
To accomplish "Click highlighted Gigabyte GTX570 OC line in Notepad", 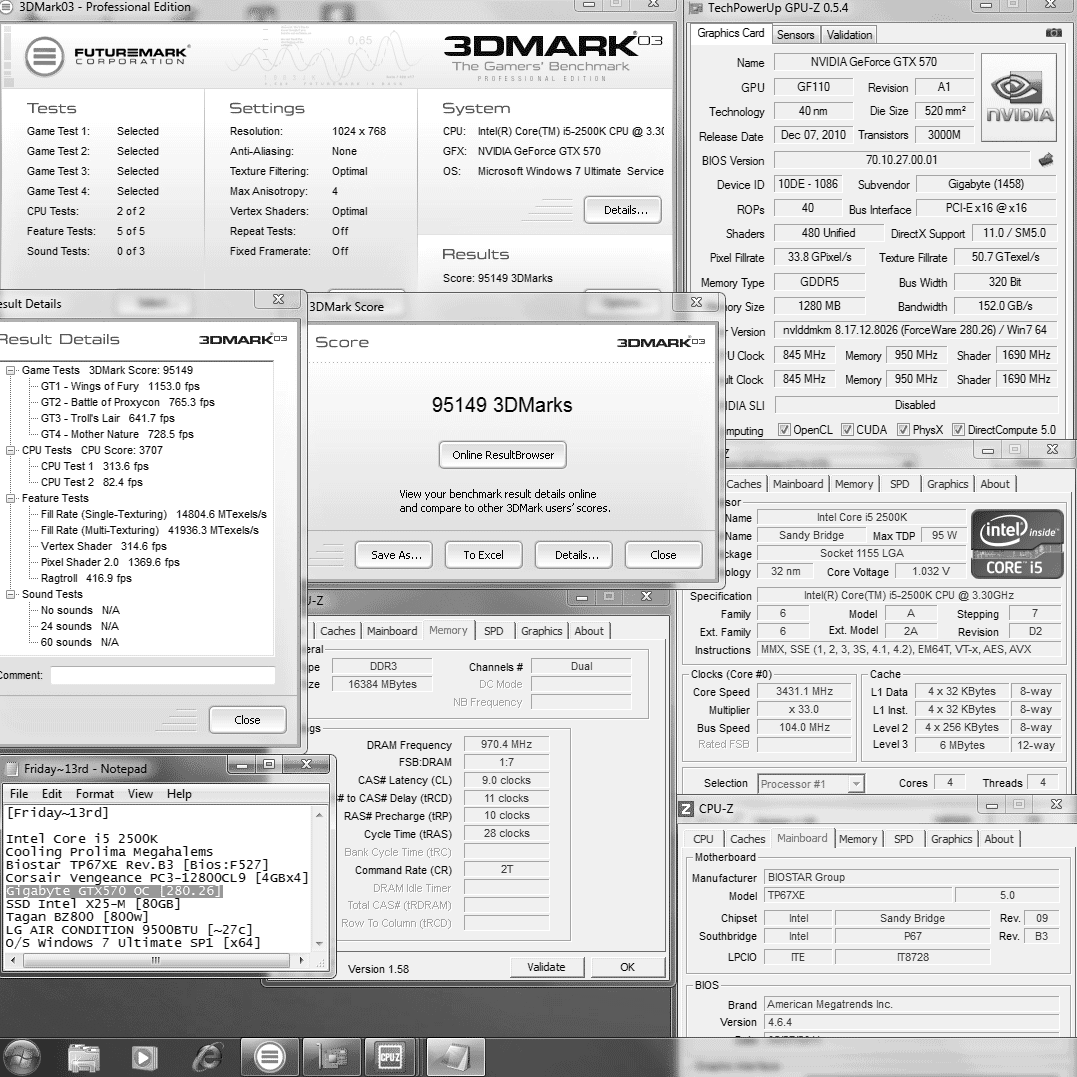I will pyautogui.click(x=114, y=890).
